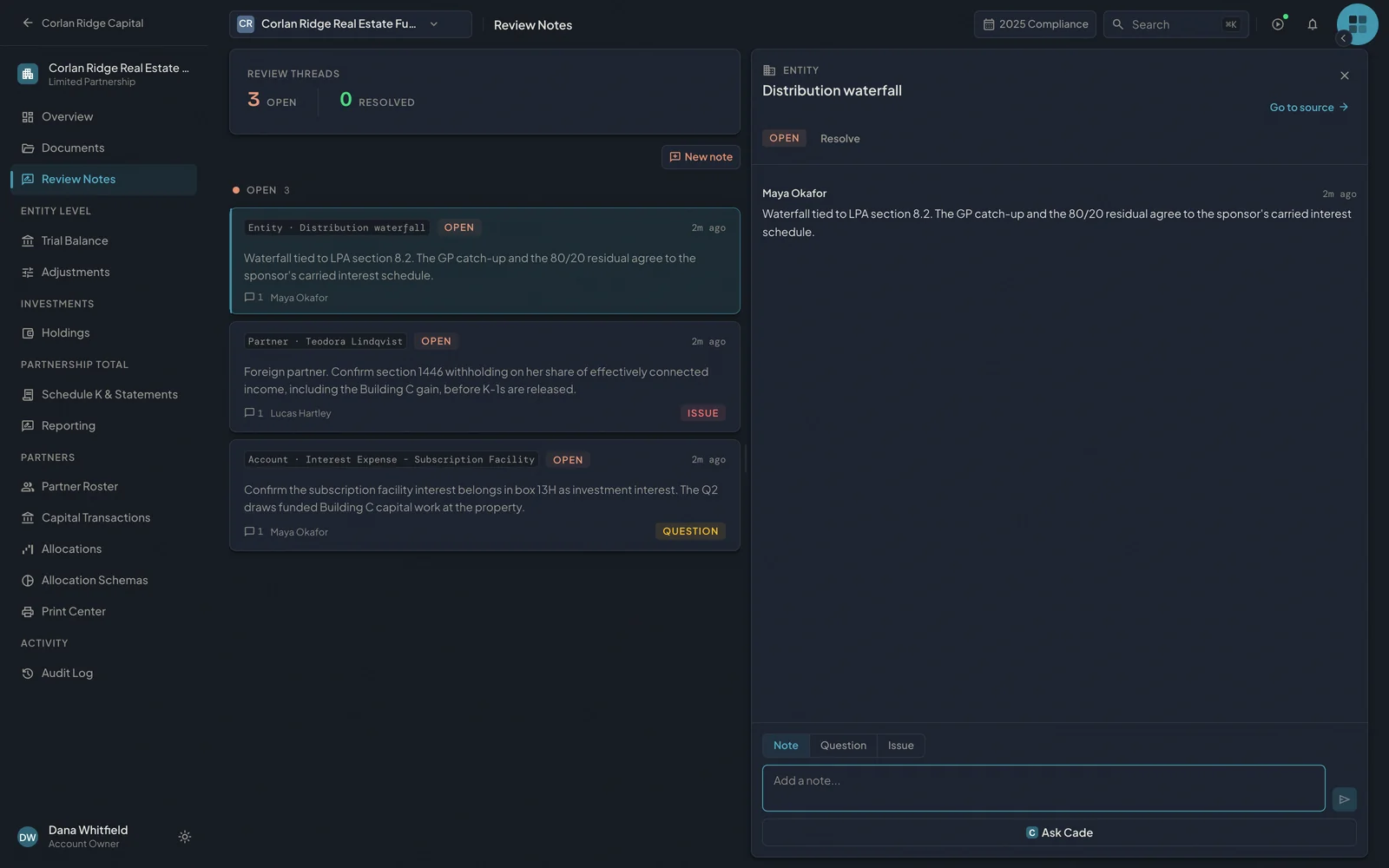Go to Trial Balance
This screenshot has width=1389, height=868.
click(103, 241)
